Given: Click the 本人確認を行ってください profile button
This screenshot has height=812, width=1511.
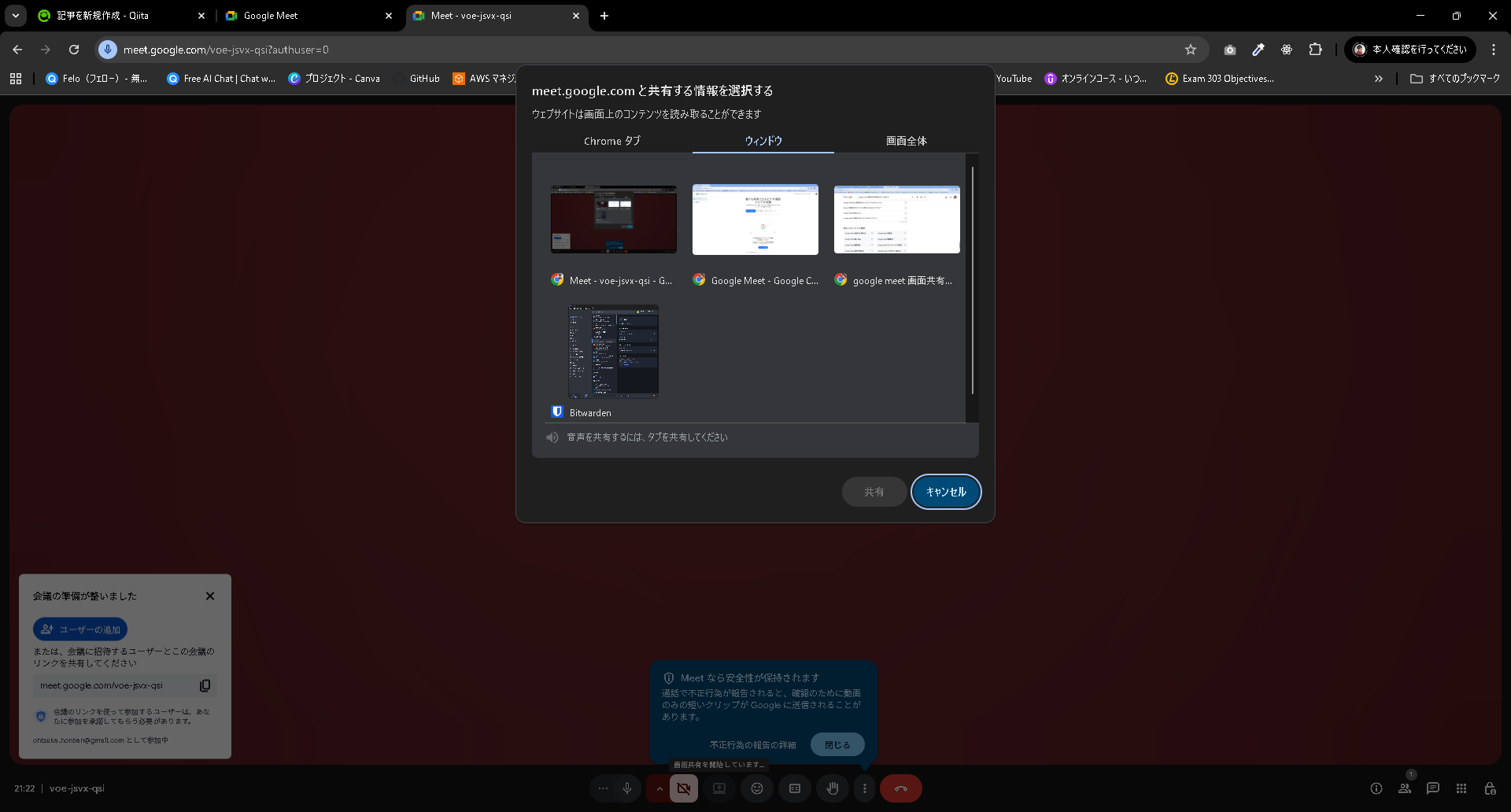Looking at the screenshot, I should [1410, 50].
